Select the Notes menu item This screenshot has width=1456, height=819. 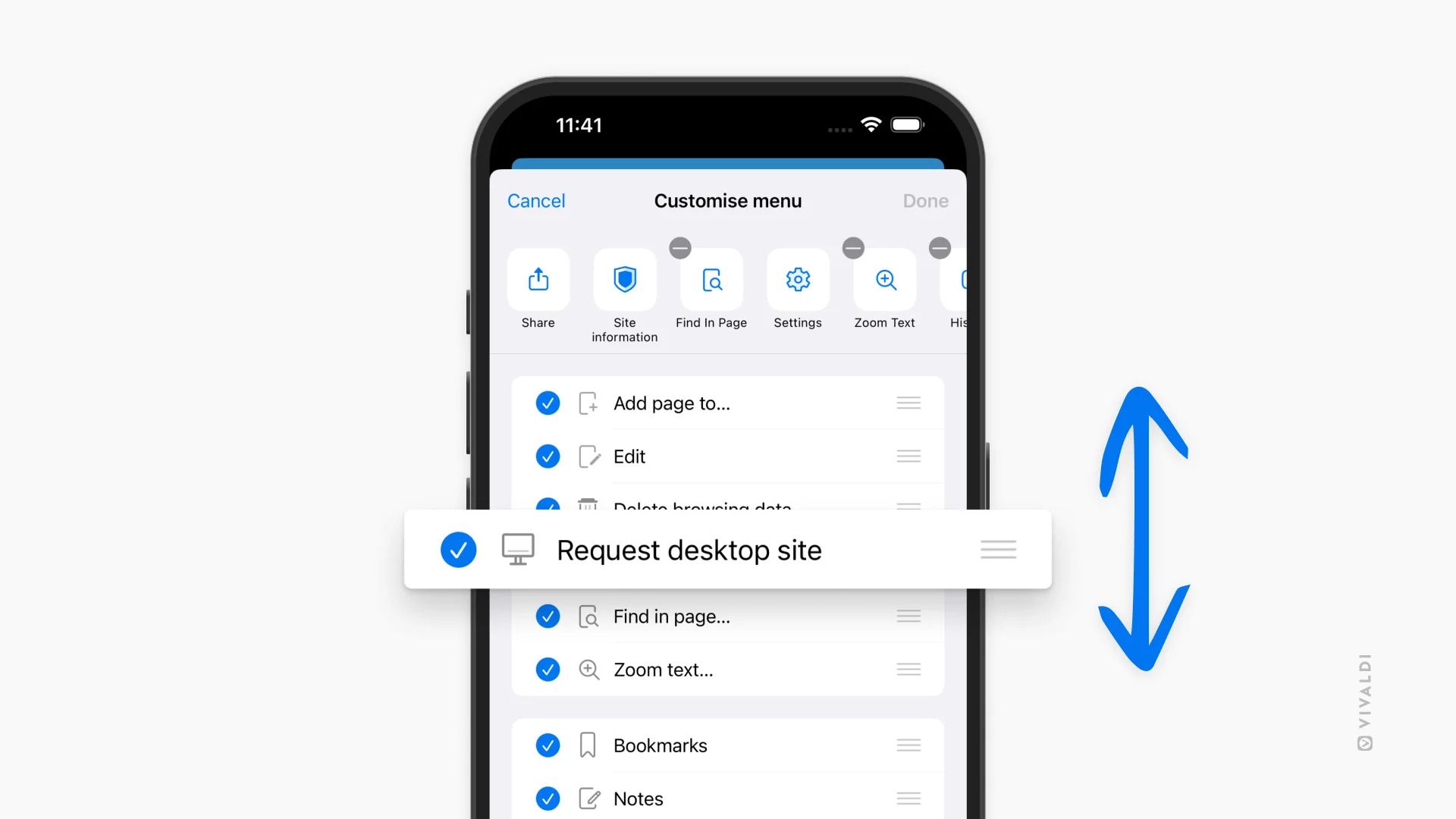[638, 798]
